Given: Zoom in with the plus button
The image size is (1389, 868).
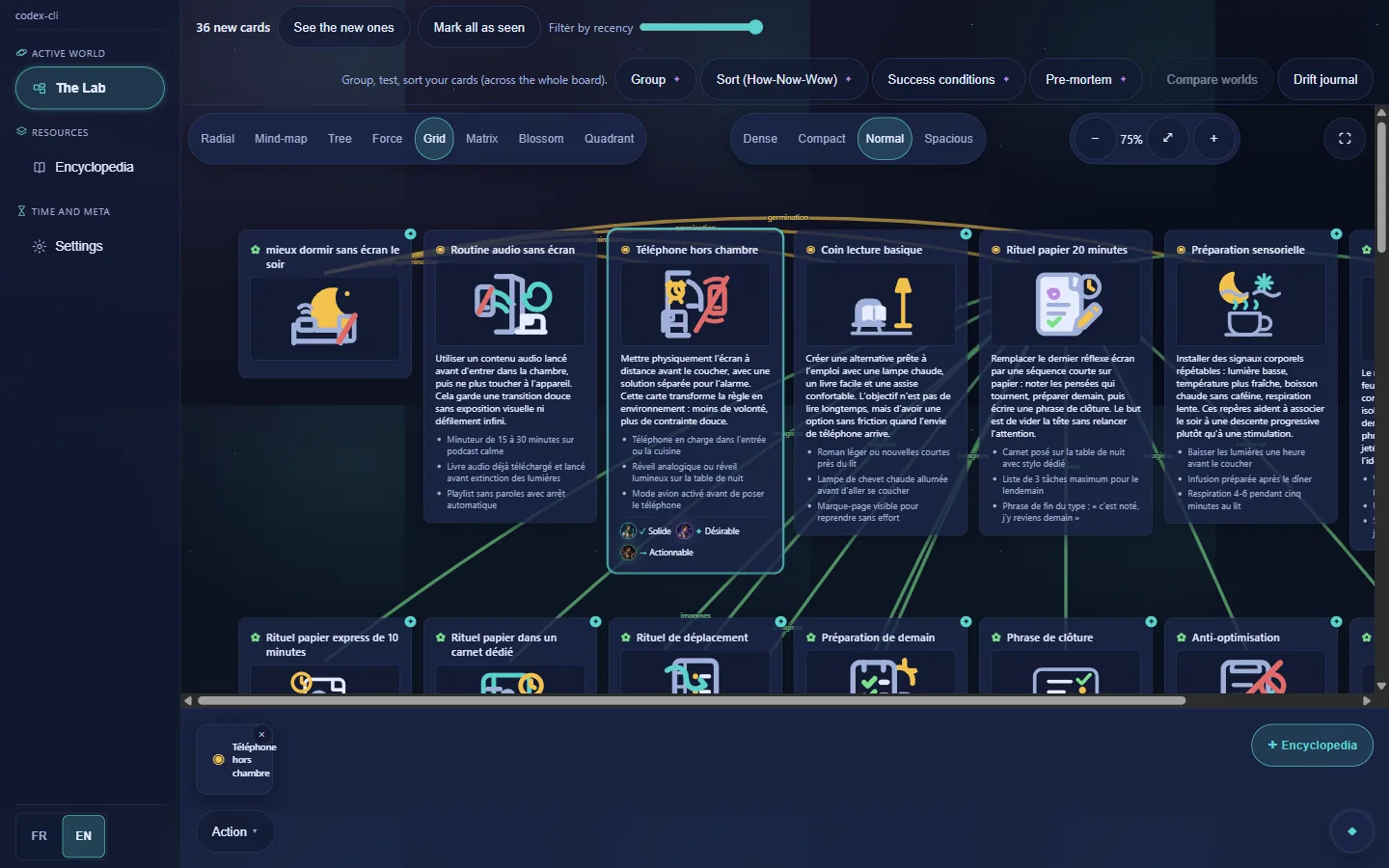Looking at the screenshot, I should pos(1213,139).
